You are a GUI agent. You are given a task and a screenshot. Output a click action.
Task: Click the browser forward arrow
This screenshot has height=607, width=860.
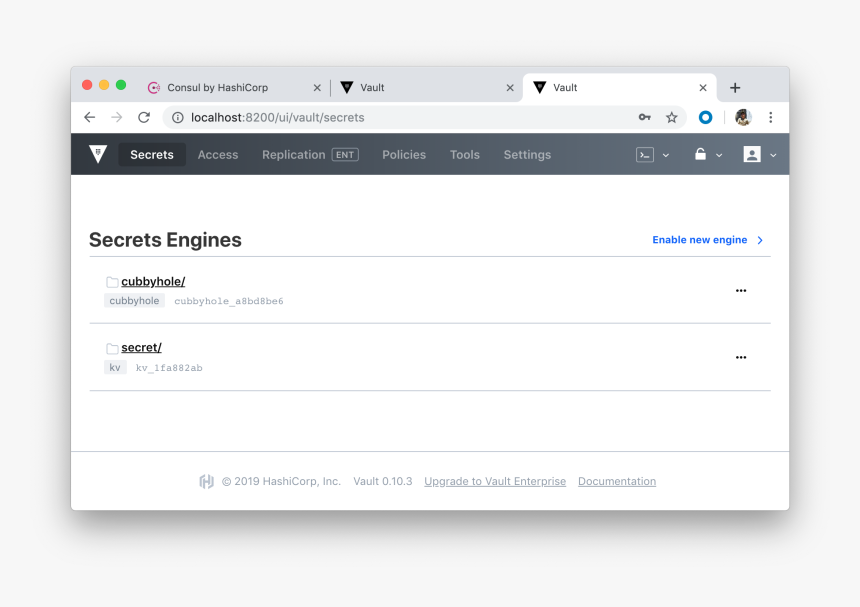click(x=116, y=117)
